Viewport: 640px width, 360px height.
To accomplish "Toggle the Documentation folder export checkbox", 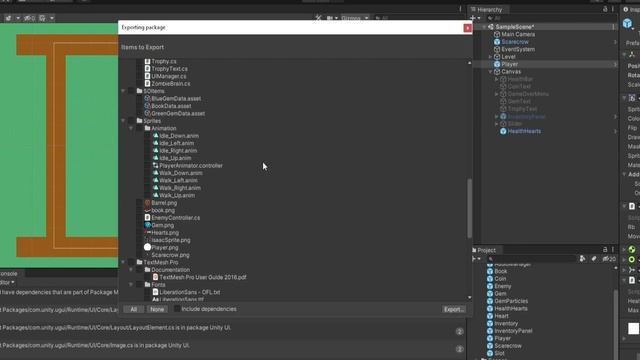I will tap(140, 270).
